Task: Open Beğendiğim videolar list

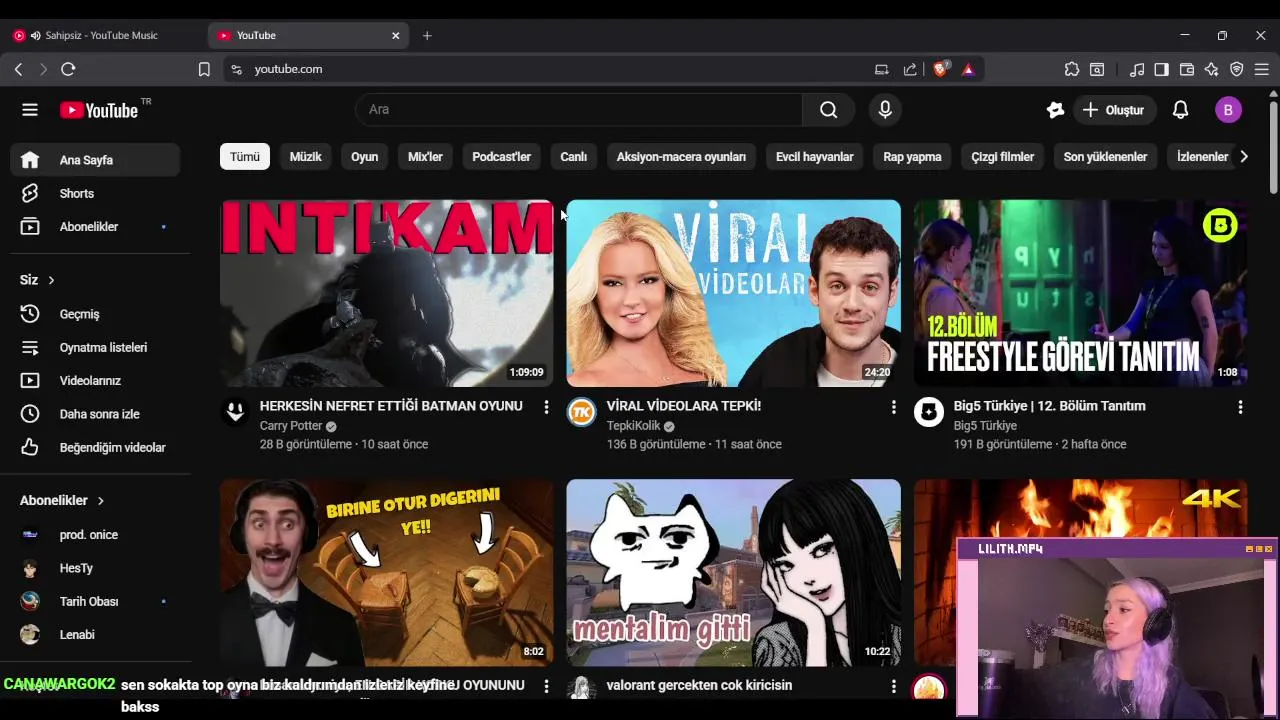Action: (95, 447)
